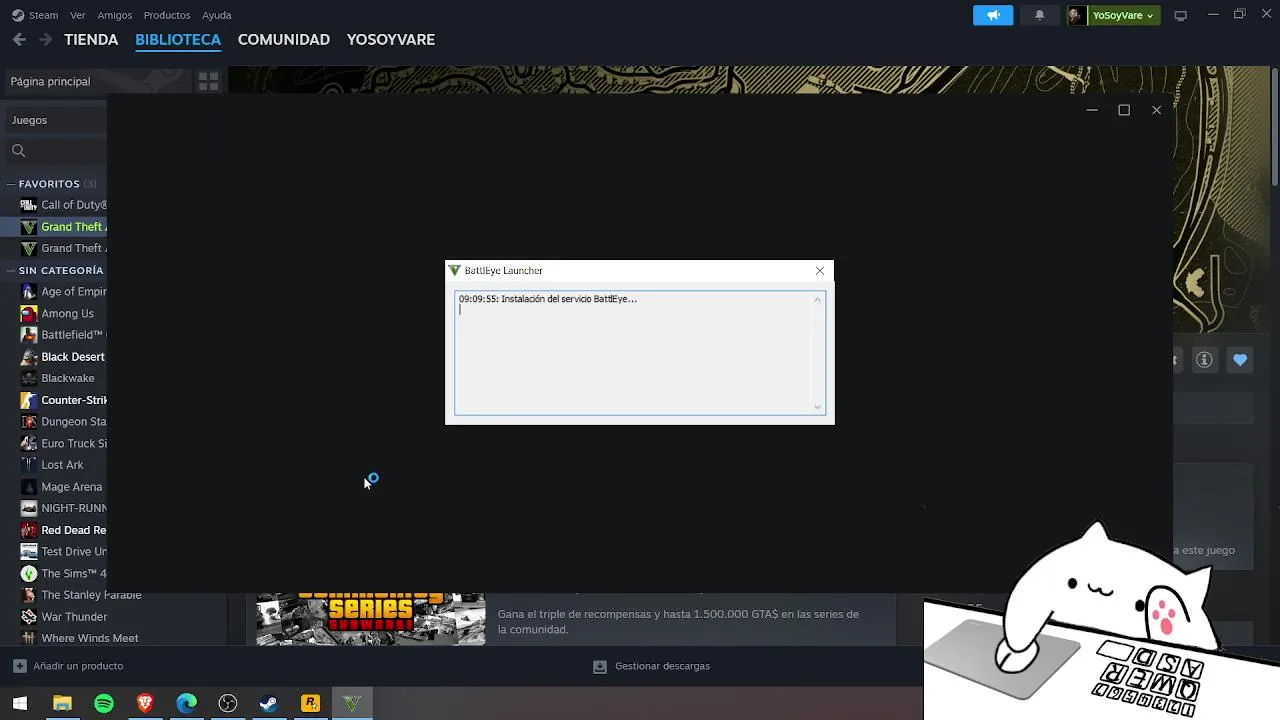Select the highlighted green Grand Theft Auto entry
Image resolution: width=1280 pixels, height=720 pixels.
click(74, 227)
